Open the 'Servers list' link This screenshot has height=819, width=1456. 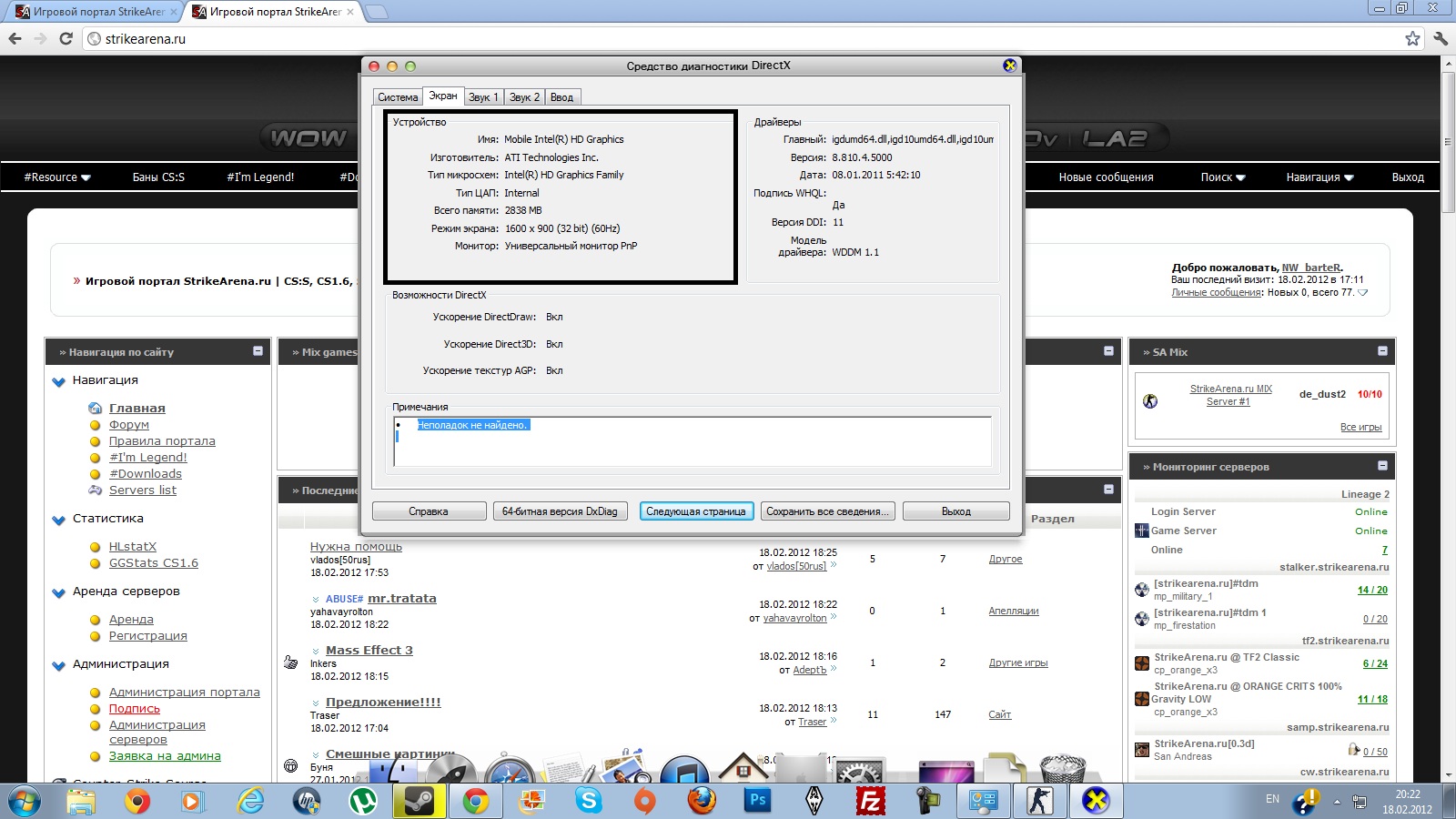143,490
